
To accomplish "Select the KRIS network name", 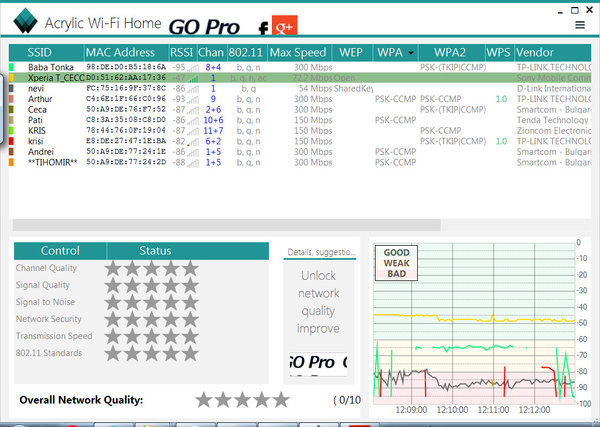I will (x=37, y=130).
